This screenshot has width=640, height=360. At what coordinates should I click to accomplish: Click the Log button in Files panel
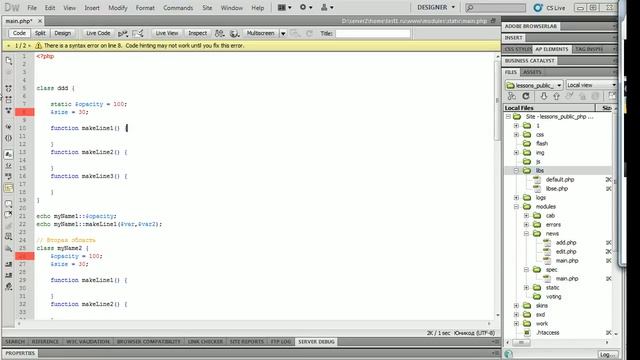point(608,355)
